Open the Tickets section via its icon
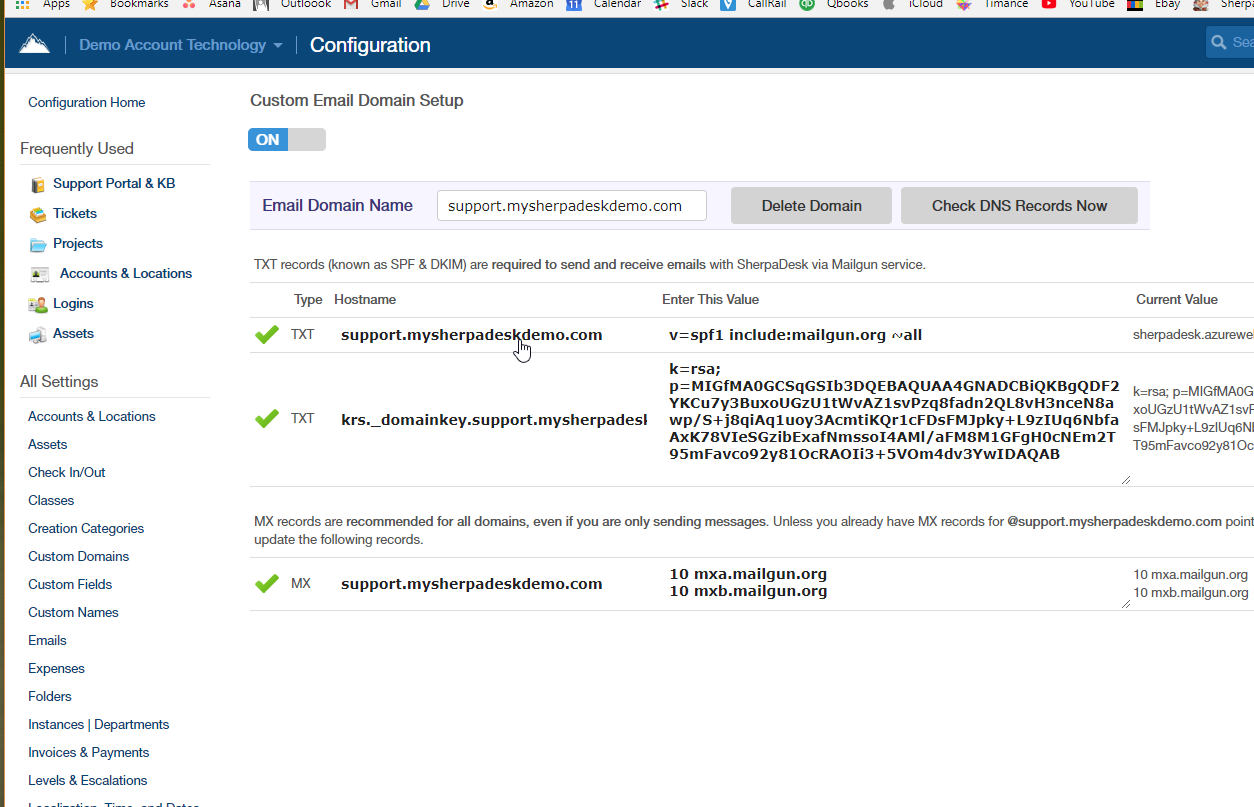 (38, 213)
